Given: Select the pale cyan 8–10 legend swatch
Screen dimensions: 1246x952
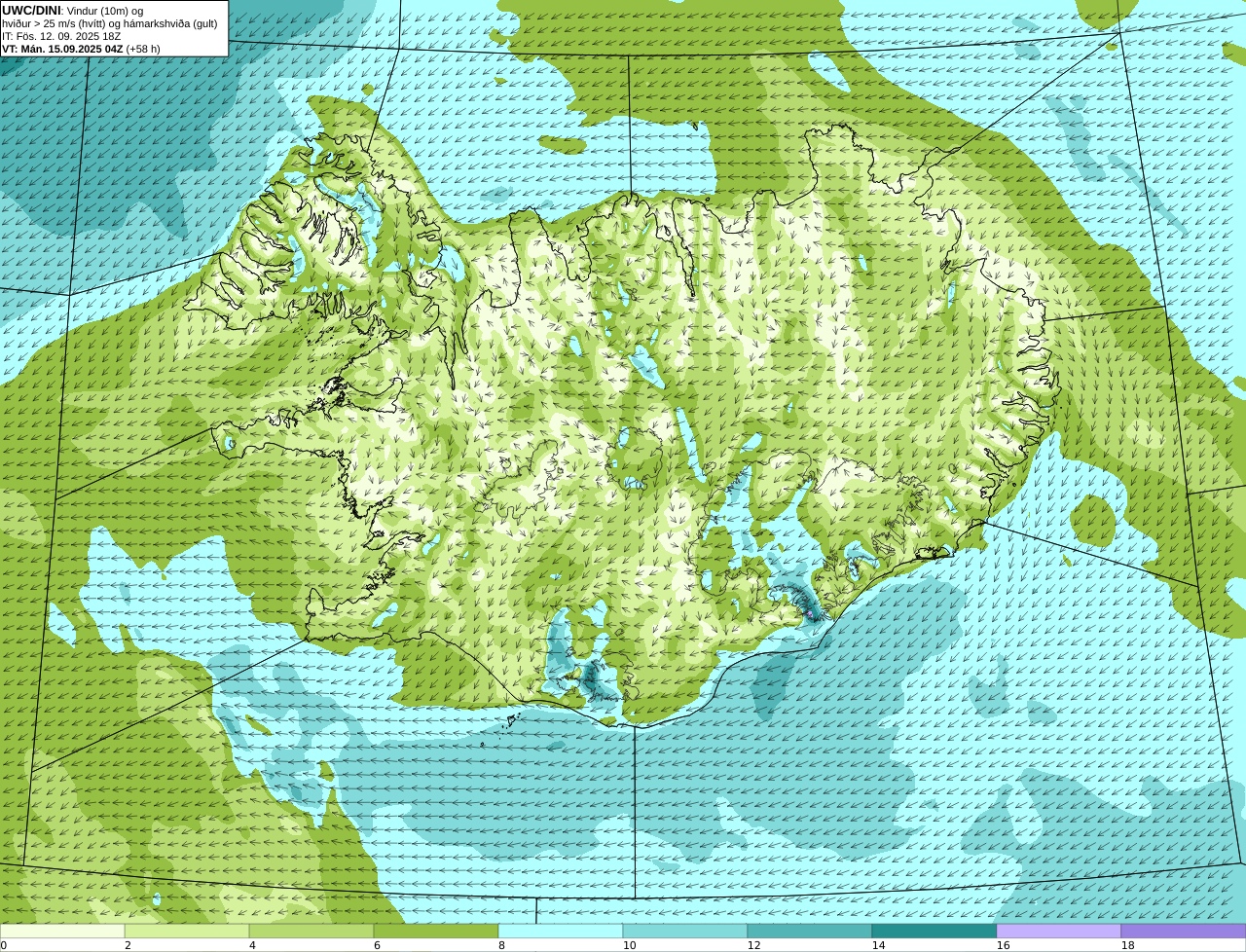Looking at the screenshot, I should point(561,932).
